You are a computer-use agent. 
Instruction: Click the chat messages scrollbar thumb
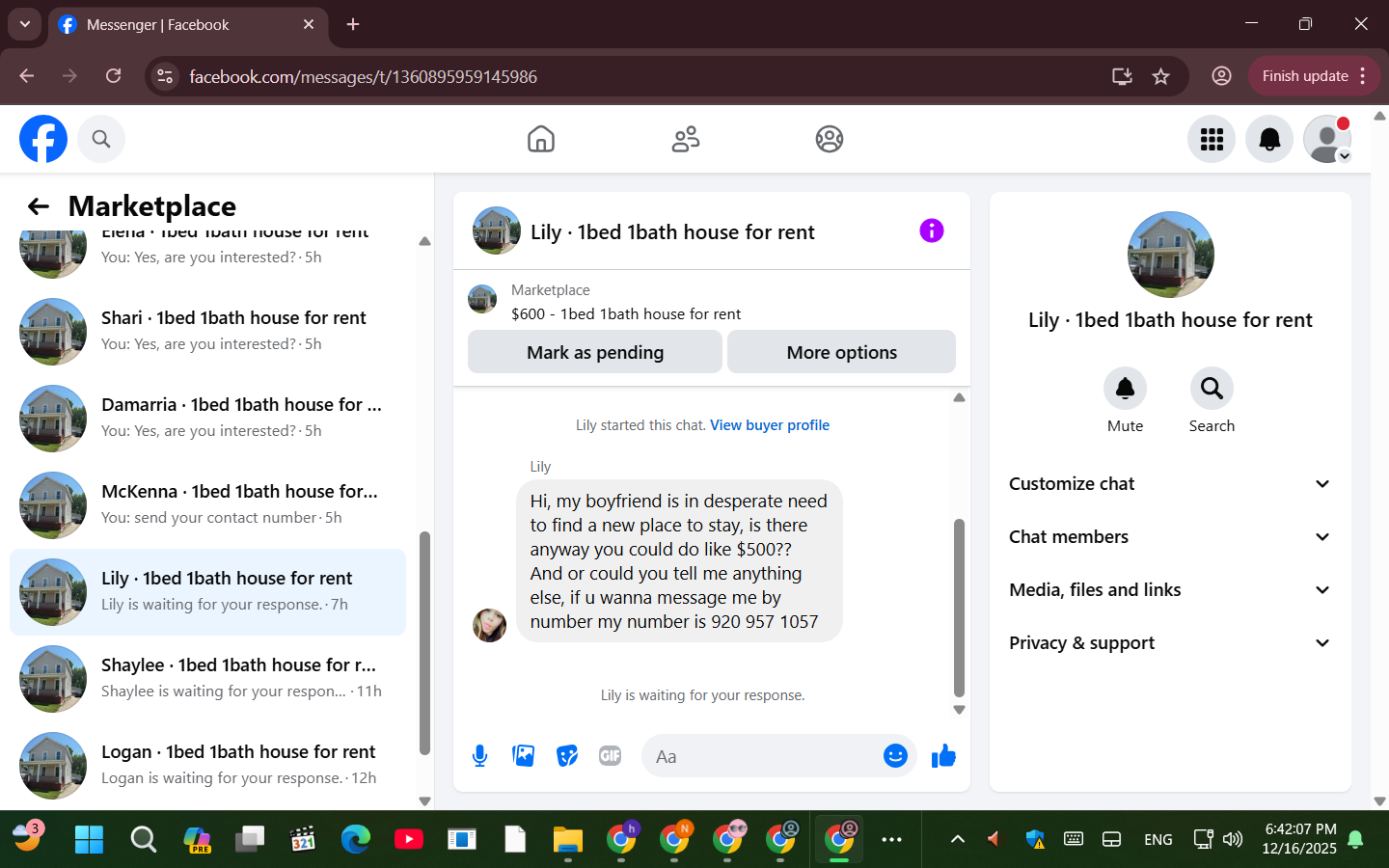coord(959,608)
